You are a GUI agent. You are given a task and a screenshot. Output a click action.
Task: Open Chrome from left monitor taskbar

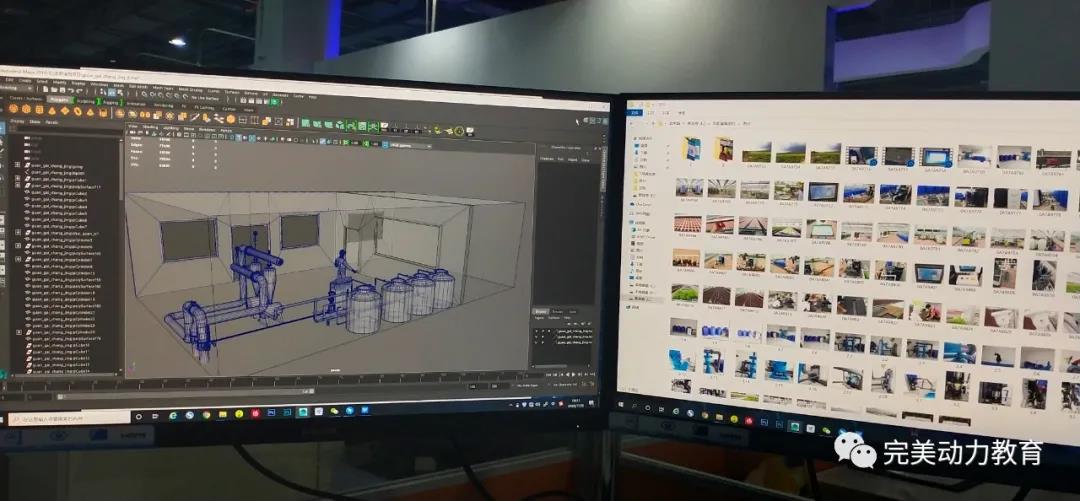(x=207, y=415)
